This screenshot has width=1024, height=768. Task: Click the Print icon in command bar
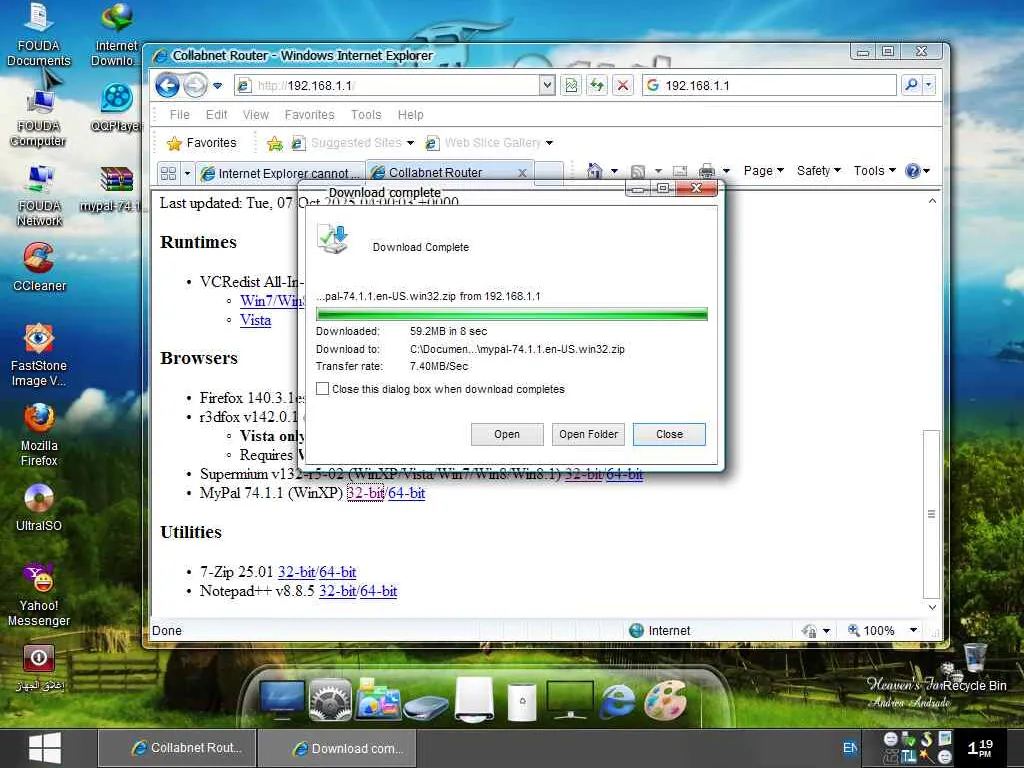pos(707,171)
